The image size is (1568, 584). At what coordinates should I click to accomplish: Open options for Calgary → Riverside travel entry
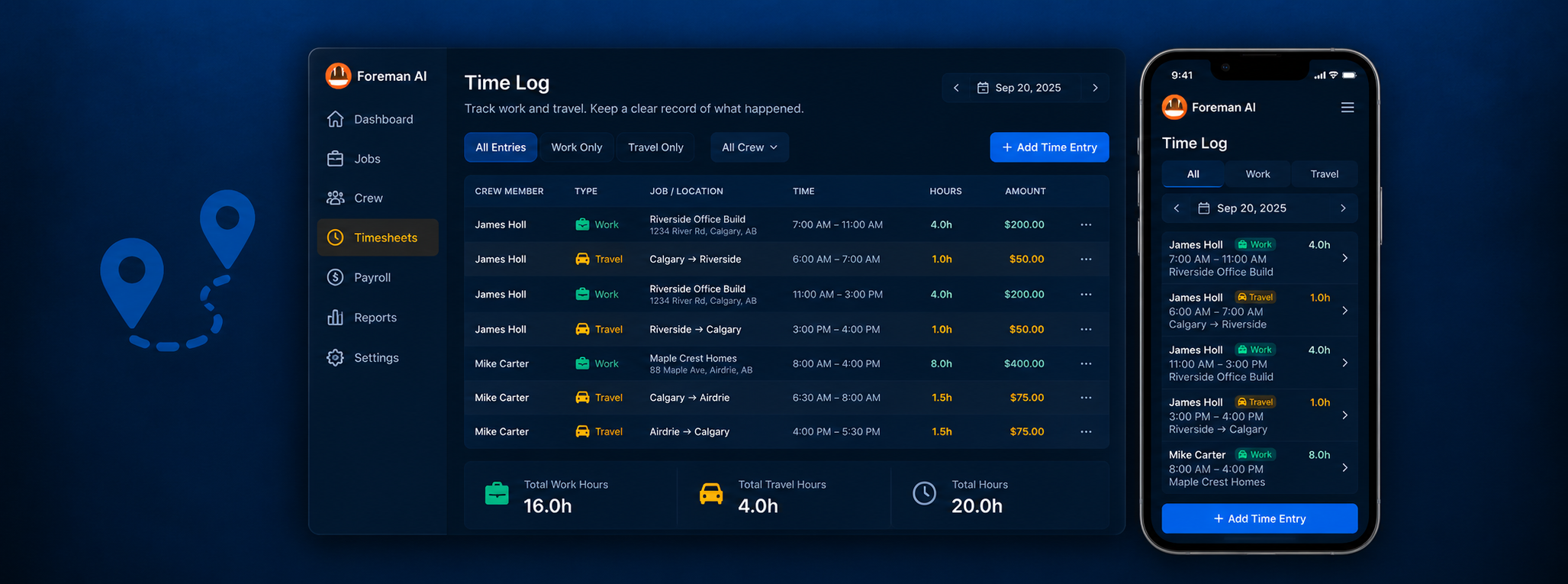coord(1086,260)
